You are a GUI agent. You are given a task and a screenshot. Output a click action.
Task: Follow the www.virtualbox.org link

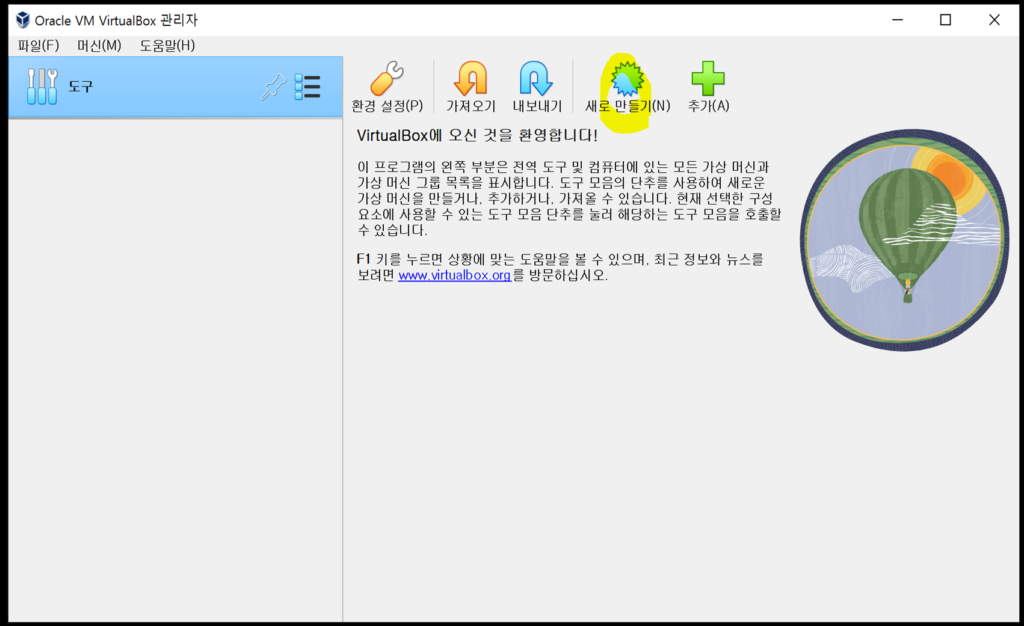455,275
